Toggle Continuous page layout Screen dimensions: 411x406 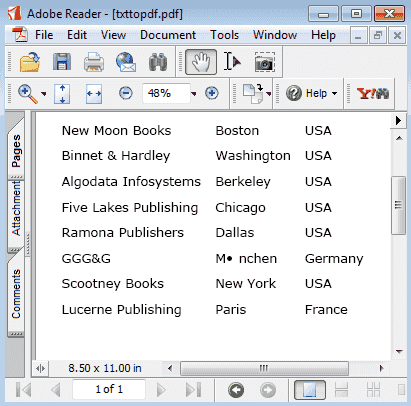(x=341, y=390)
